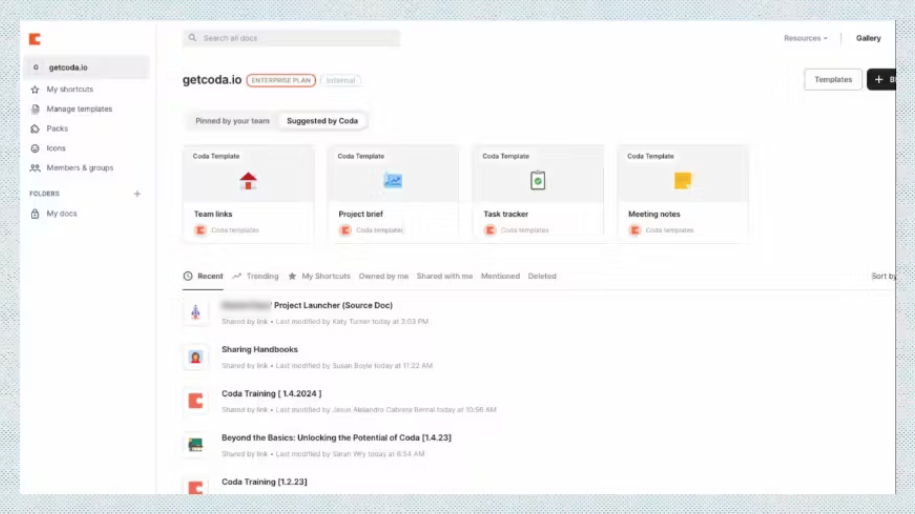Open the Sort by dropdown
The height and width of the screenshot is (514, 915).
883,276
